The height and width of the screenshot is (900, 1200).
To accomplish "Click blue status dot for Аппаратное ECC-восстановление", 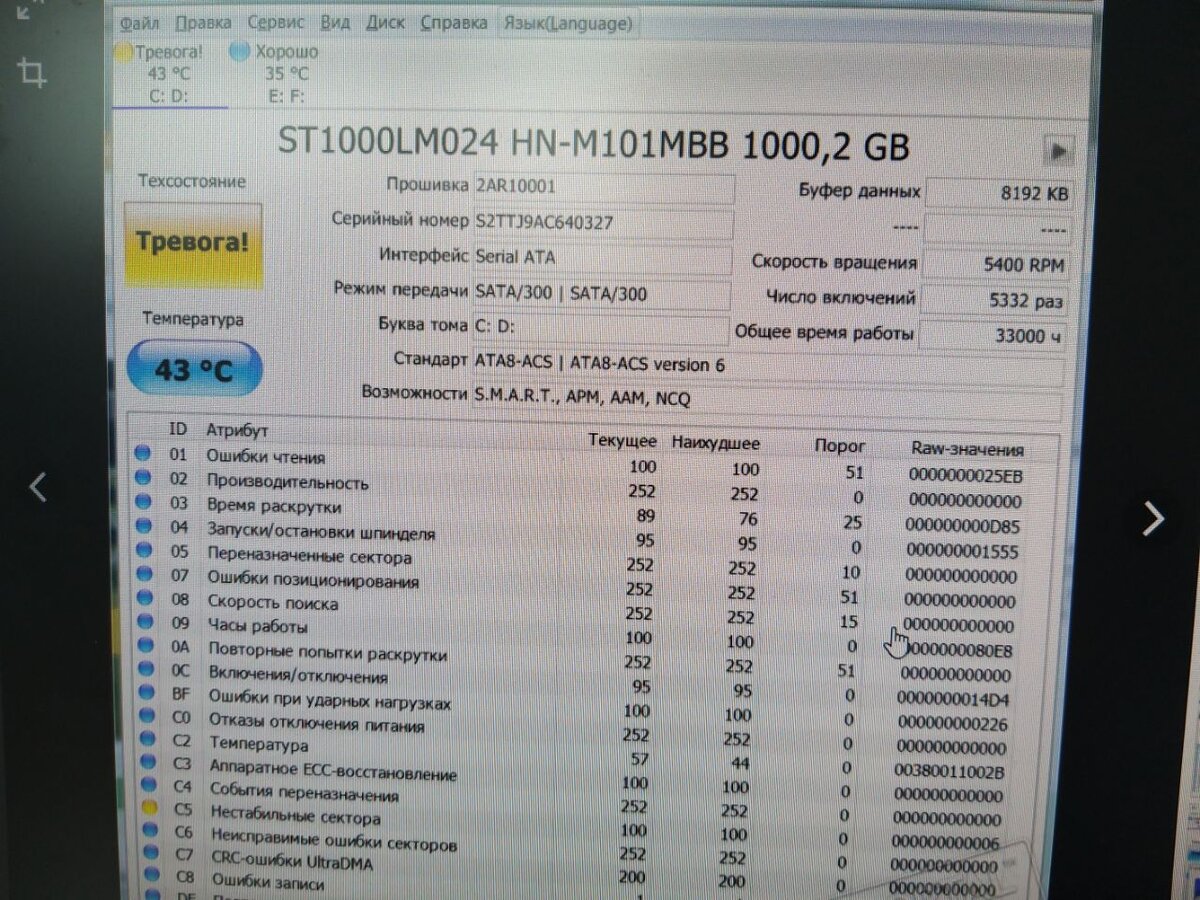I will click(x=149, y=762).
